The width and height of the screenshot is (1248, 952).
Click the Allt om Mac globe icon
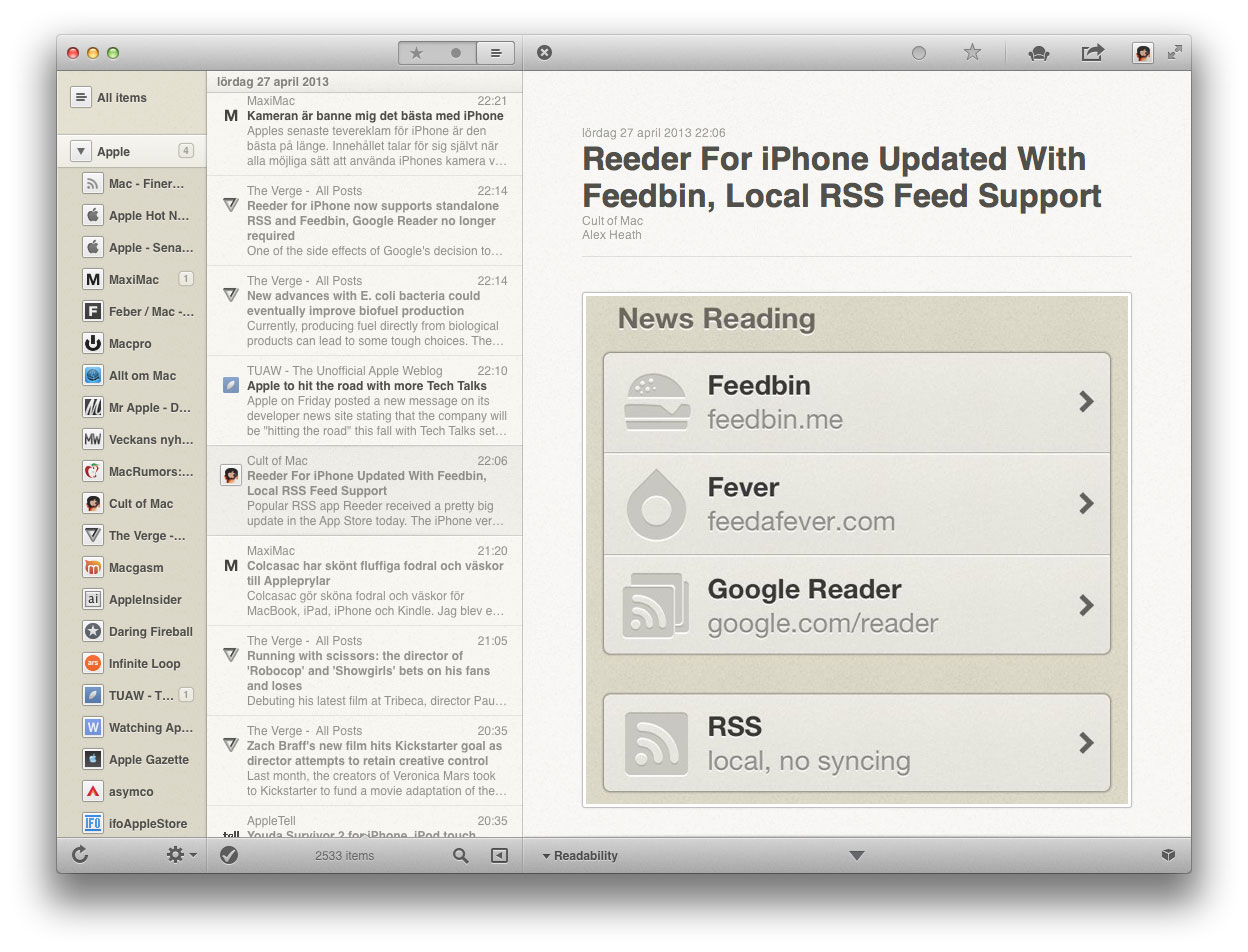pos(93,376)
